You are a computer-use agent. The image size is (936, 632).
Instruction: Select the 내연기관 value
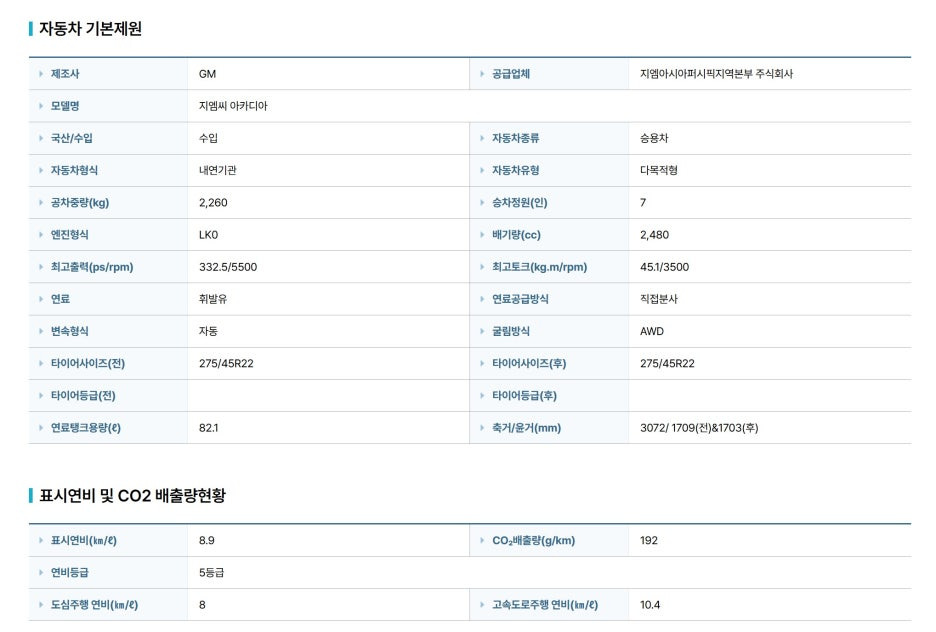[x=218, y=171]
